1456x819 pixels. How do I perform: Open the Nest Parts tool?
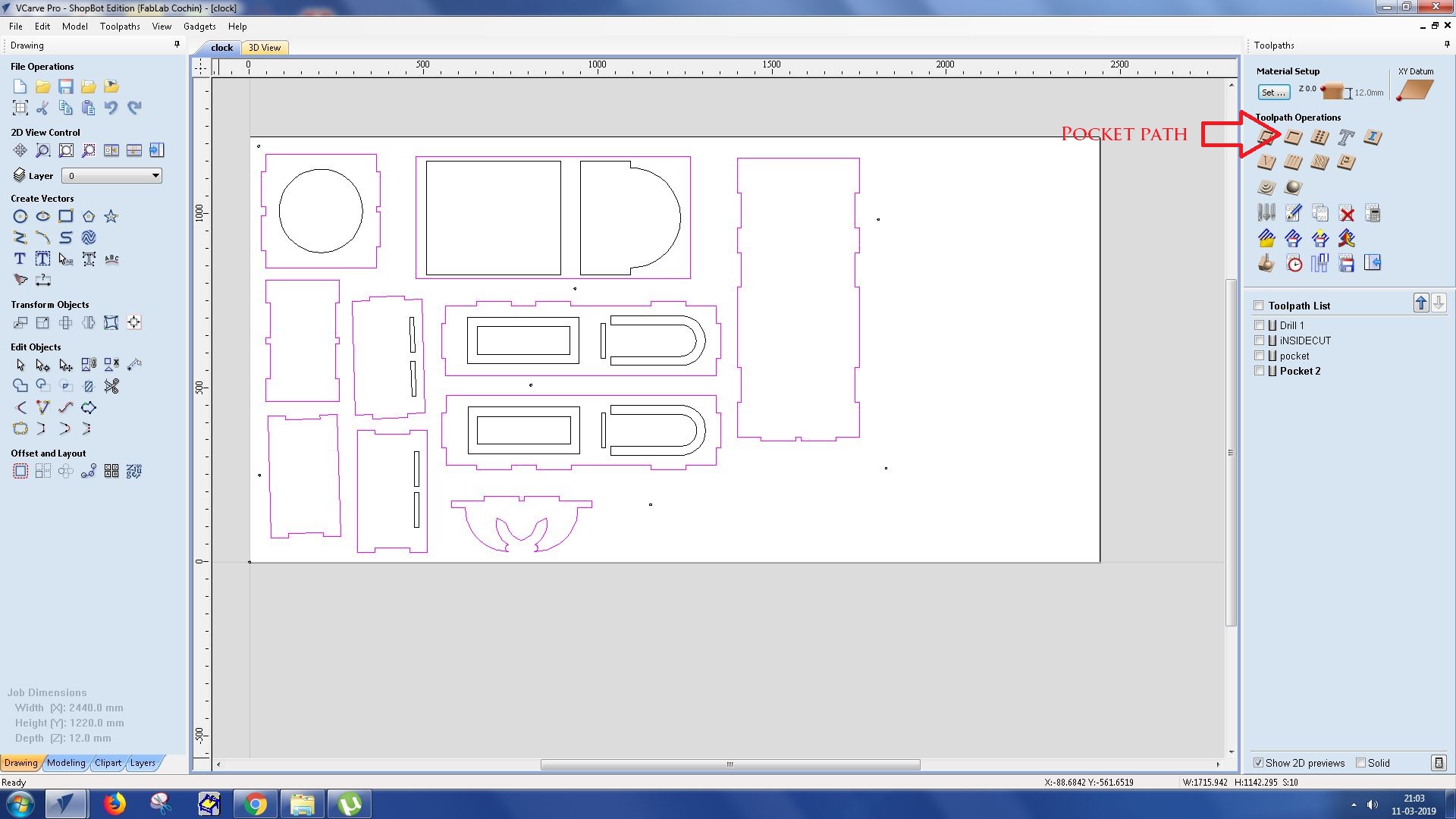pyautogui.click(x=134, y=472)
